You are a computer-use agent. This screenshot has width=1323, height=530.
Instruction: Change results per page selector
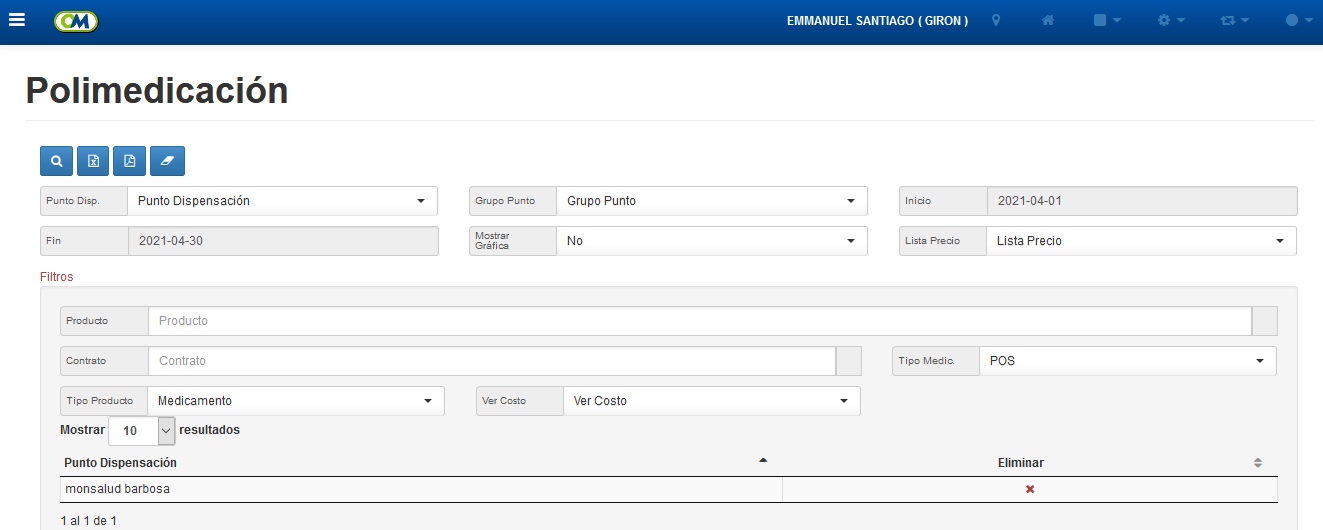(142, 431)
